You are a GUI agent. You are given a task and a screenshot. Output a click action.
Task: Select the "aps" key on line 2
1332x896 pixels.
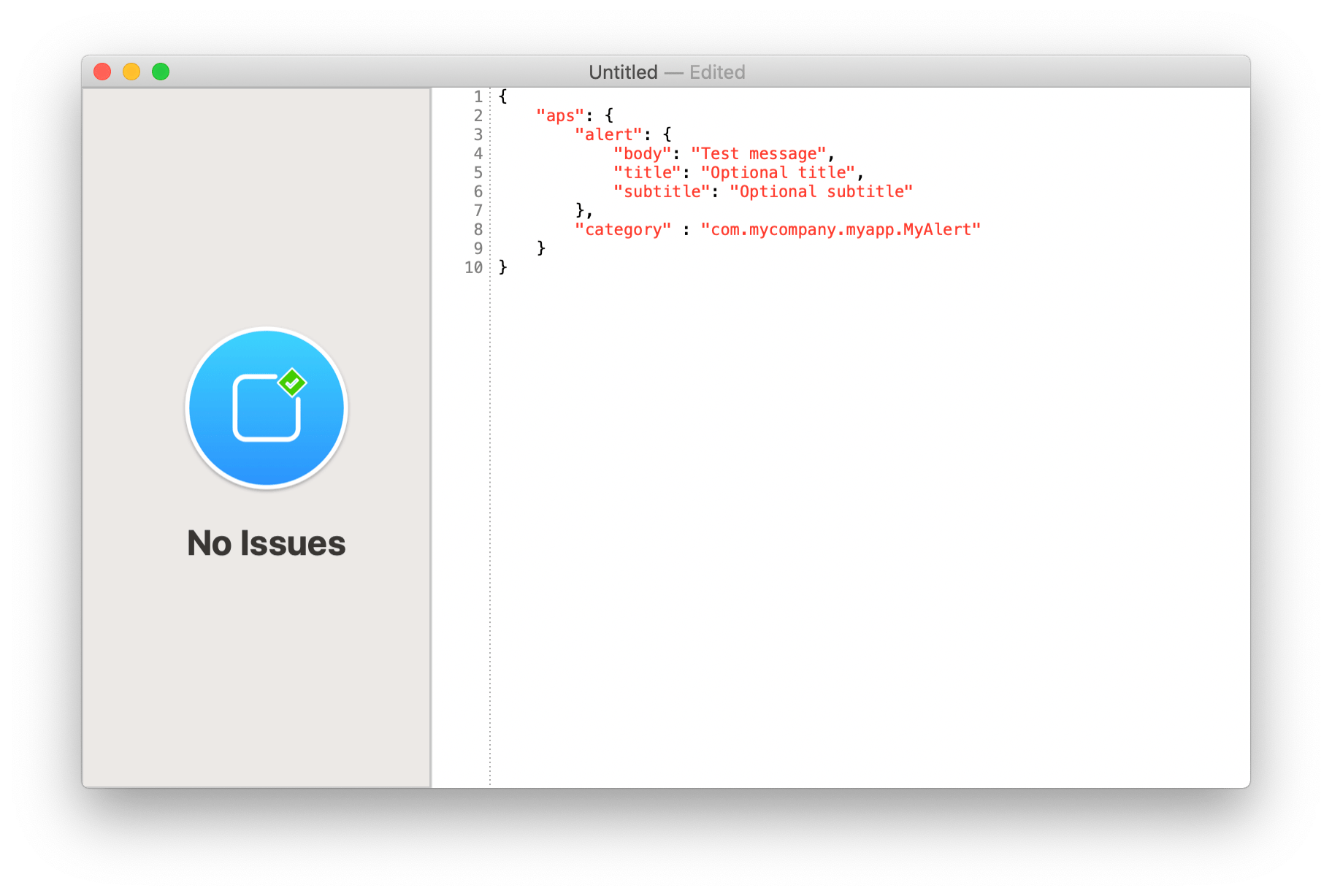pos(559,115)
